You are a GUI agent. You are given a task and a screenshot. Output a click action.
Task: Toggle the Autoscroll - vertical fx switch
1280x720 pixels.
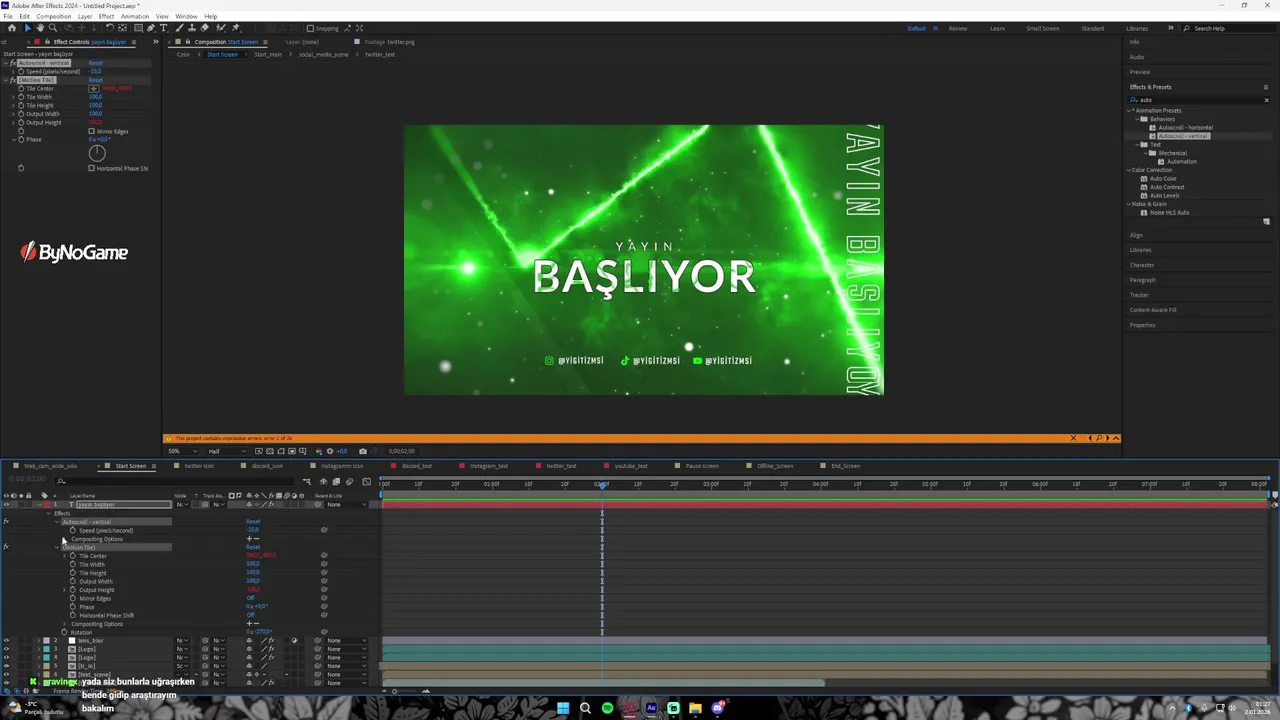click(x=12, y=63)
